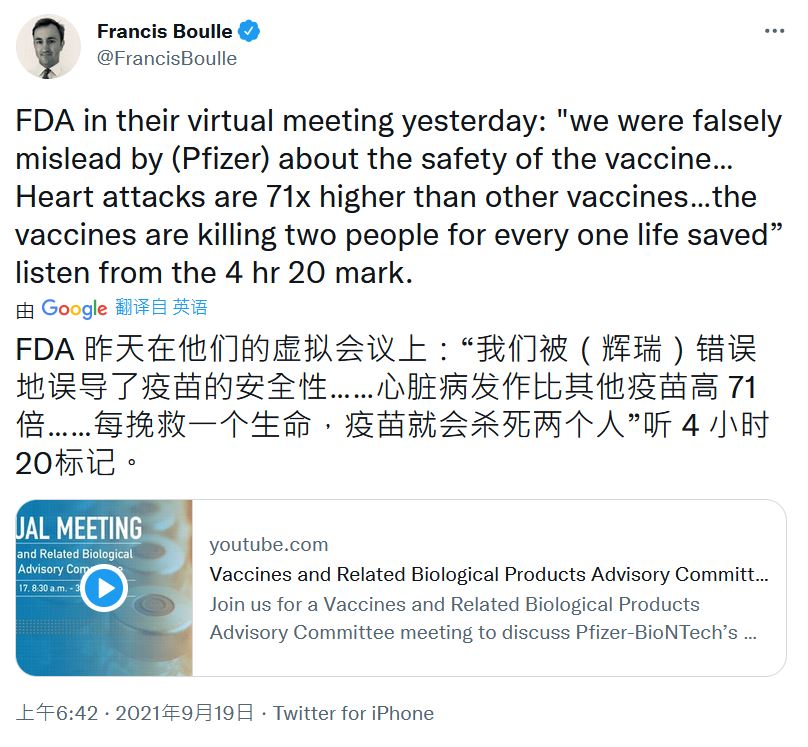
Task: Click the Google logo in translation attribution
Action: tap(74, 308)
